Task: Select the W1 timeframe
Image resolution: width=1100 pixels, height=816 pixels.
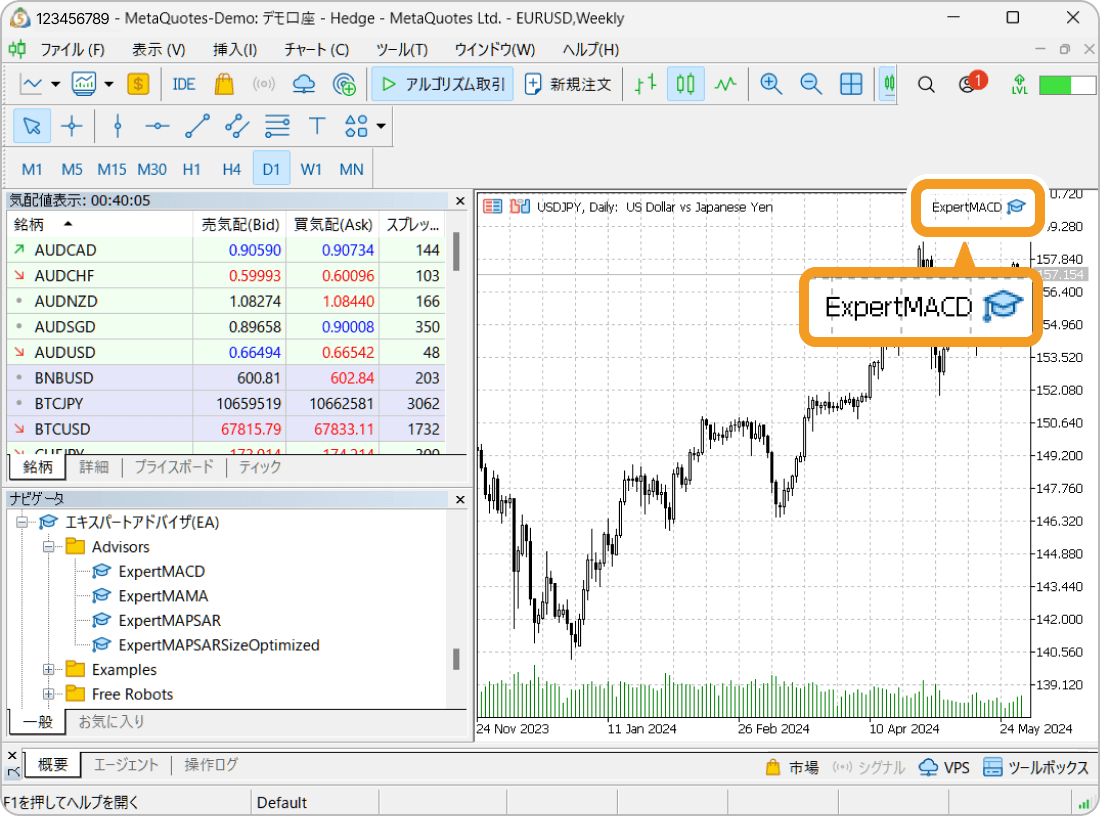Action: pos(311,169)
